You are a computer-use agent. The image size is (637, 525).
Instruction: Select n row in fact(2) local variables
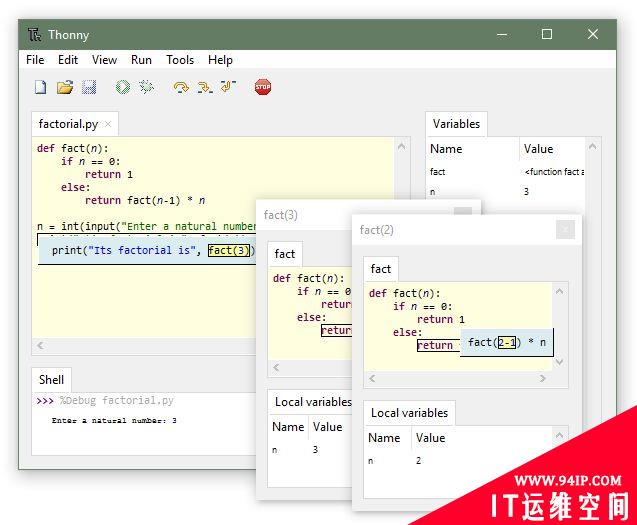458,461
